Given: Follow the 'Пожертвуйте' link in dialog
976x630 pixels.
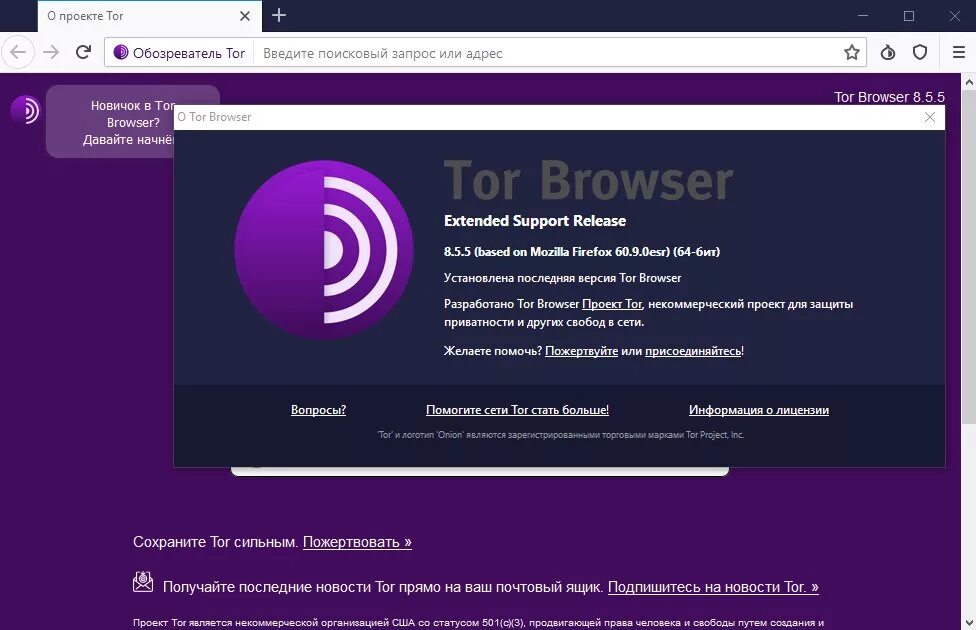Looking at the screenshot, I should [581, 351].
